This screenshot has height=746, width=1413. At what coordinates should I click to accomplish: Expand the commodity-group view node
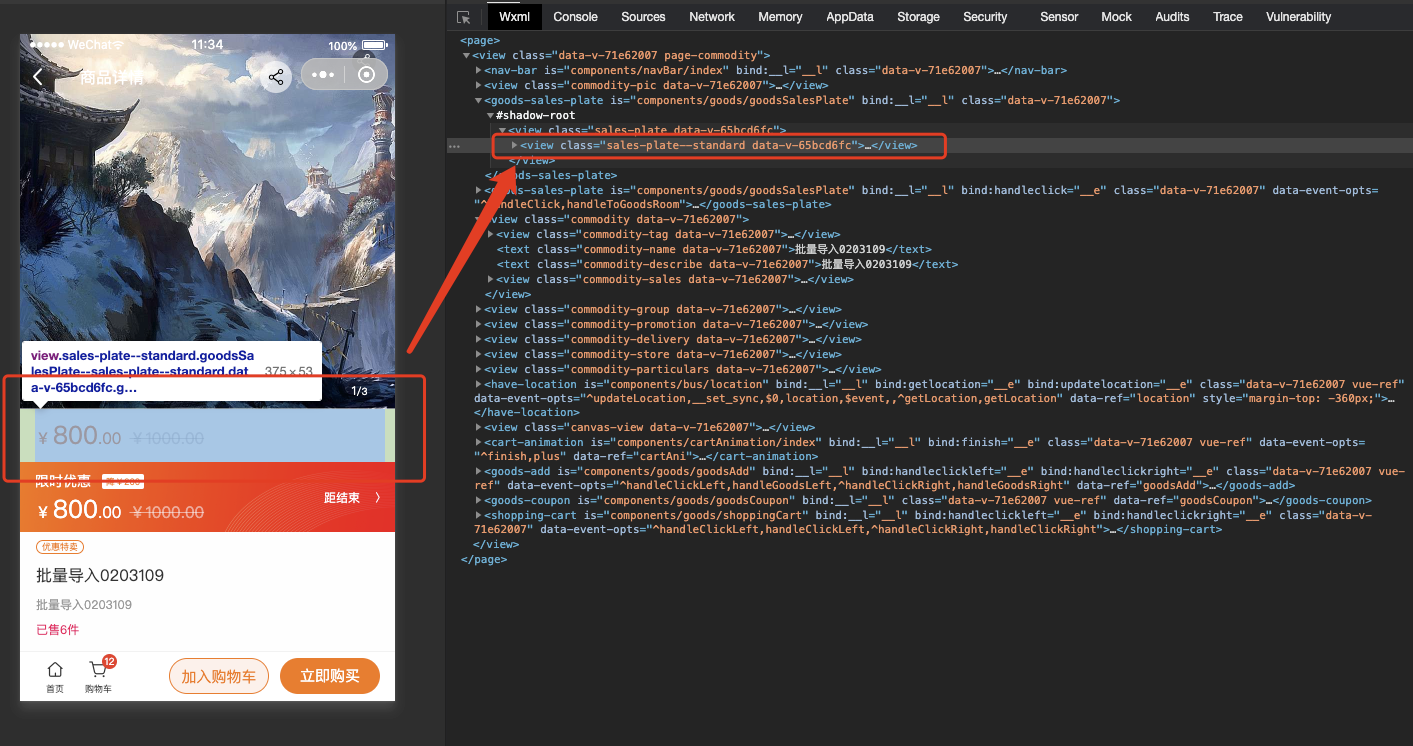(478, 310)
